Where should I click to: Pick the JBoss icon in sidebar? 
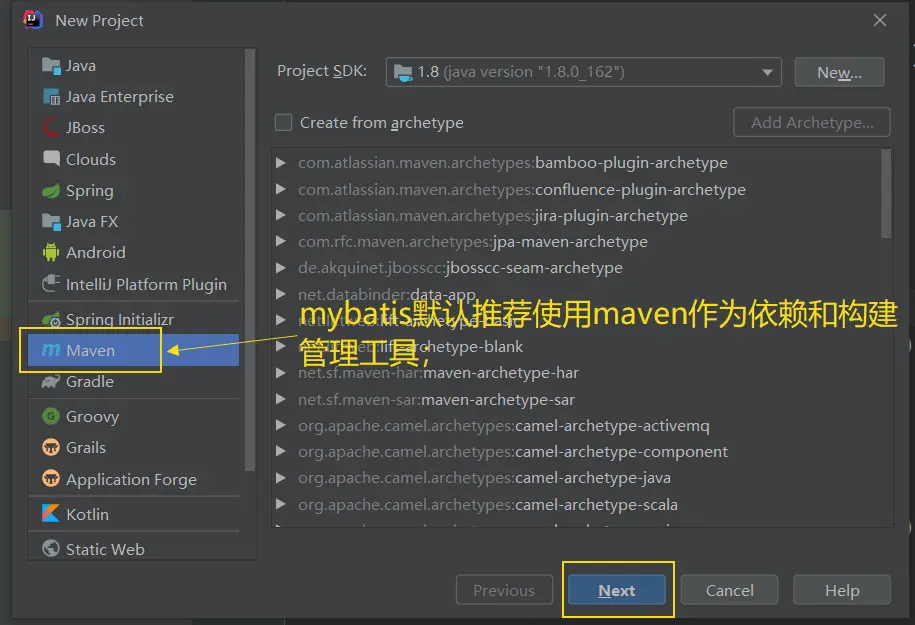coord(51,127)
